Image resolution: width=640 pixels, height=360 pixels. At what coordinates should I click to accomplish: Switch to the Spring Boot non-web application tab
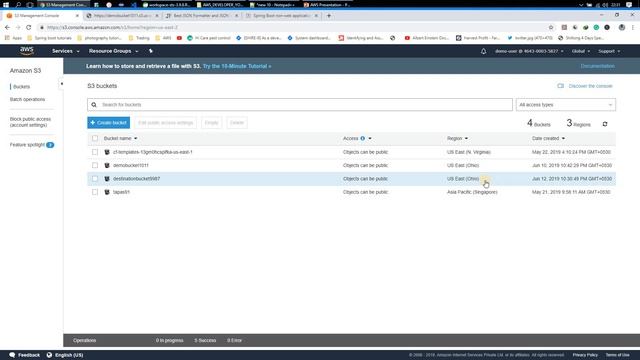point(282,16)
